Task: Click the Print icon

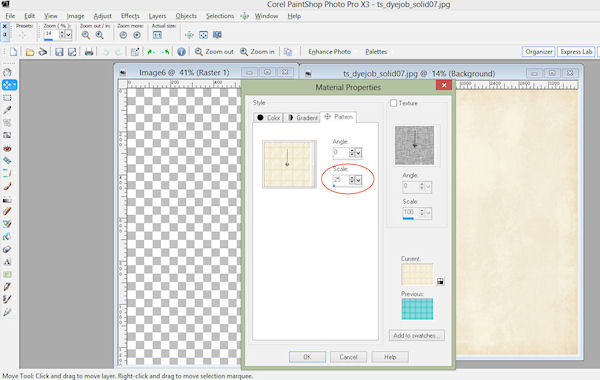Action: pyautogui.click(x=89, y=52)
